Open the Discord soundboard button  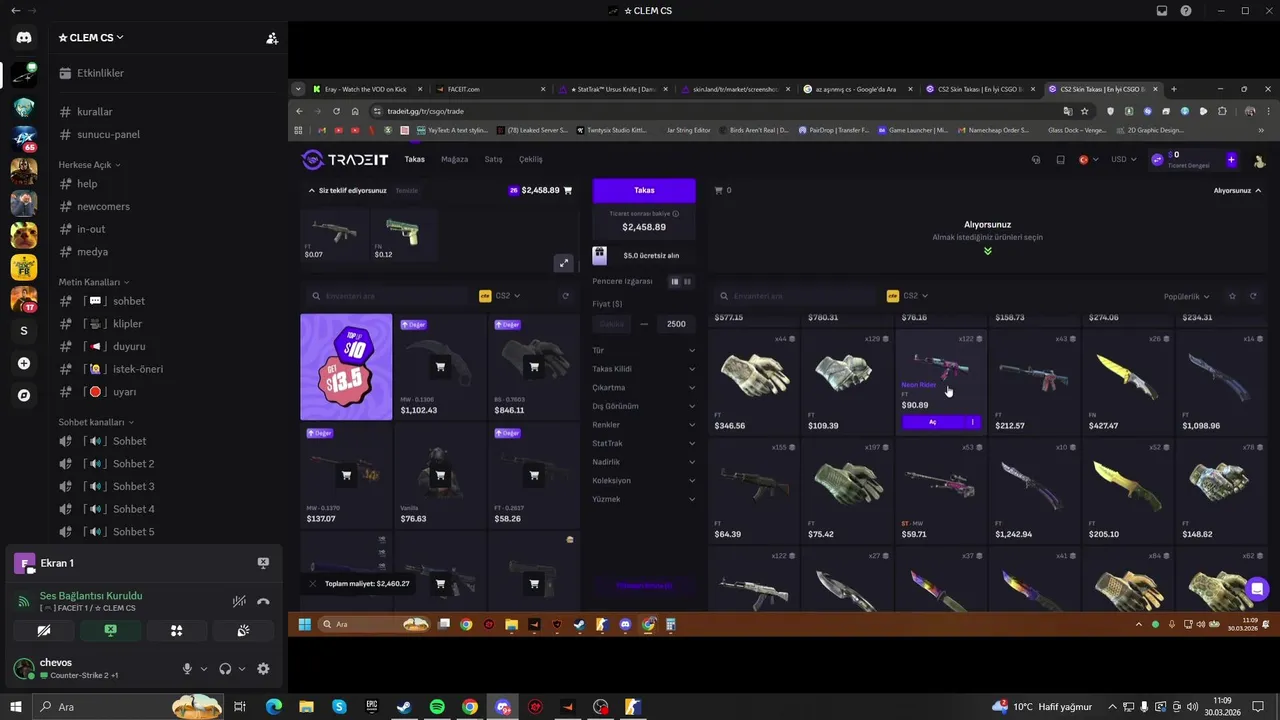tap(243, 631)
